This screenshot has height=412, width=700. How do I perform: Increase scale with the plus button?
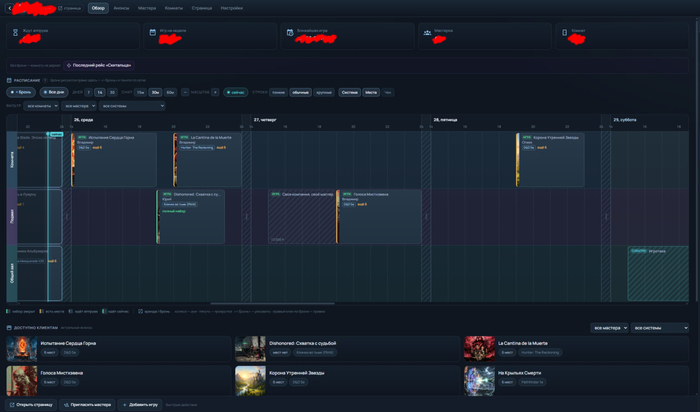click(x=215, y=92)
